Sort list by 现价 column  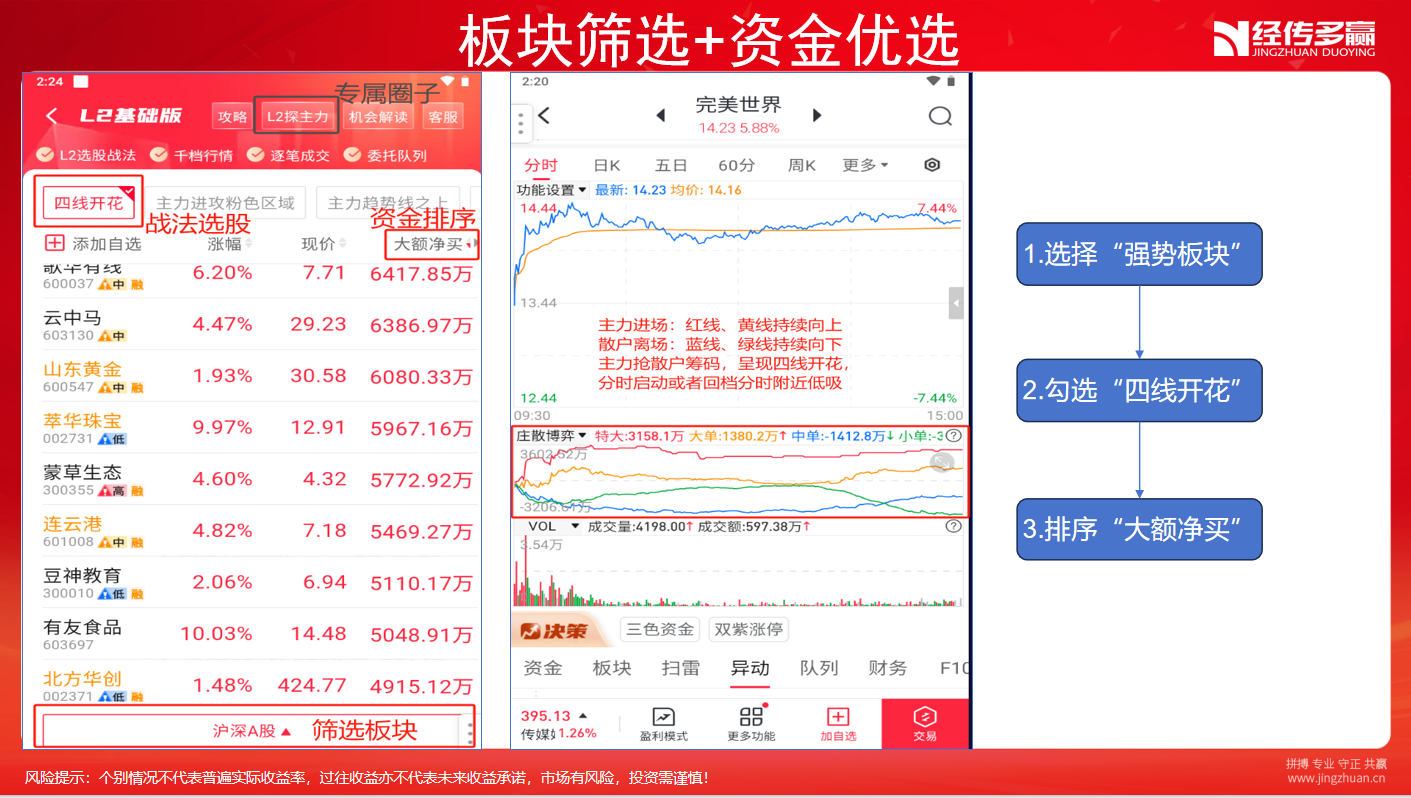pyautogui.click(x=324, y=243)
